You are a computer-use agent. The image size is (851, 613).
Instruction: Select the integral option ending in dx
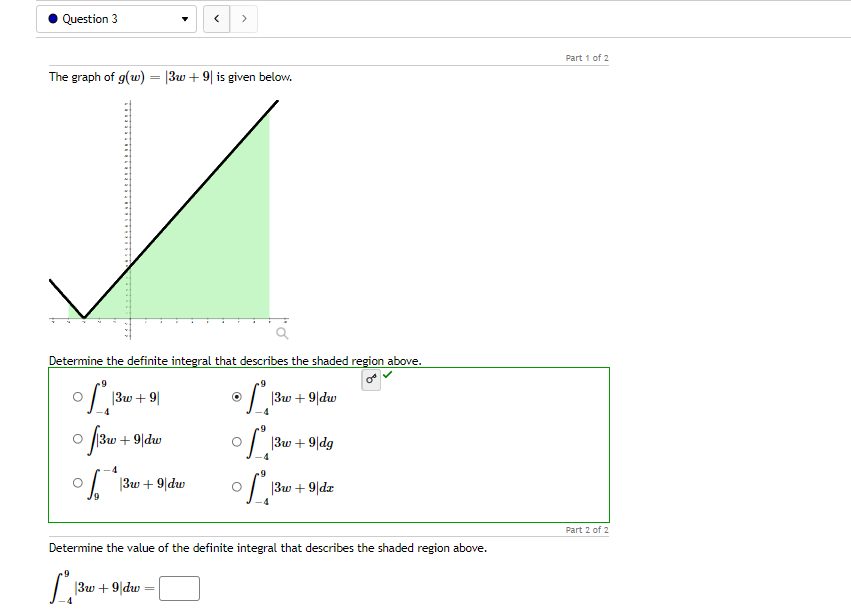[237, 487]
